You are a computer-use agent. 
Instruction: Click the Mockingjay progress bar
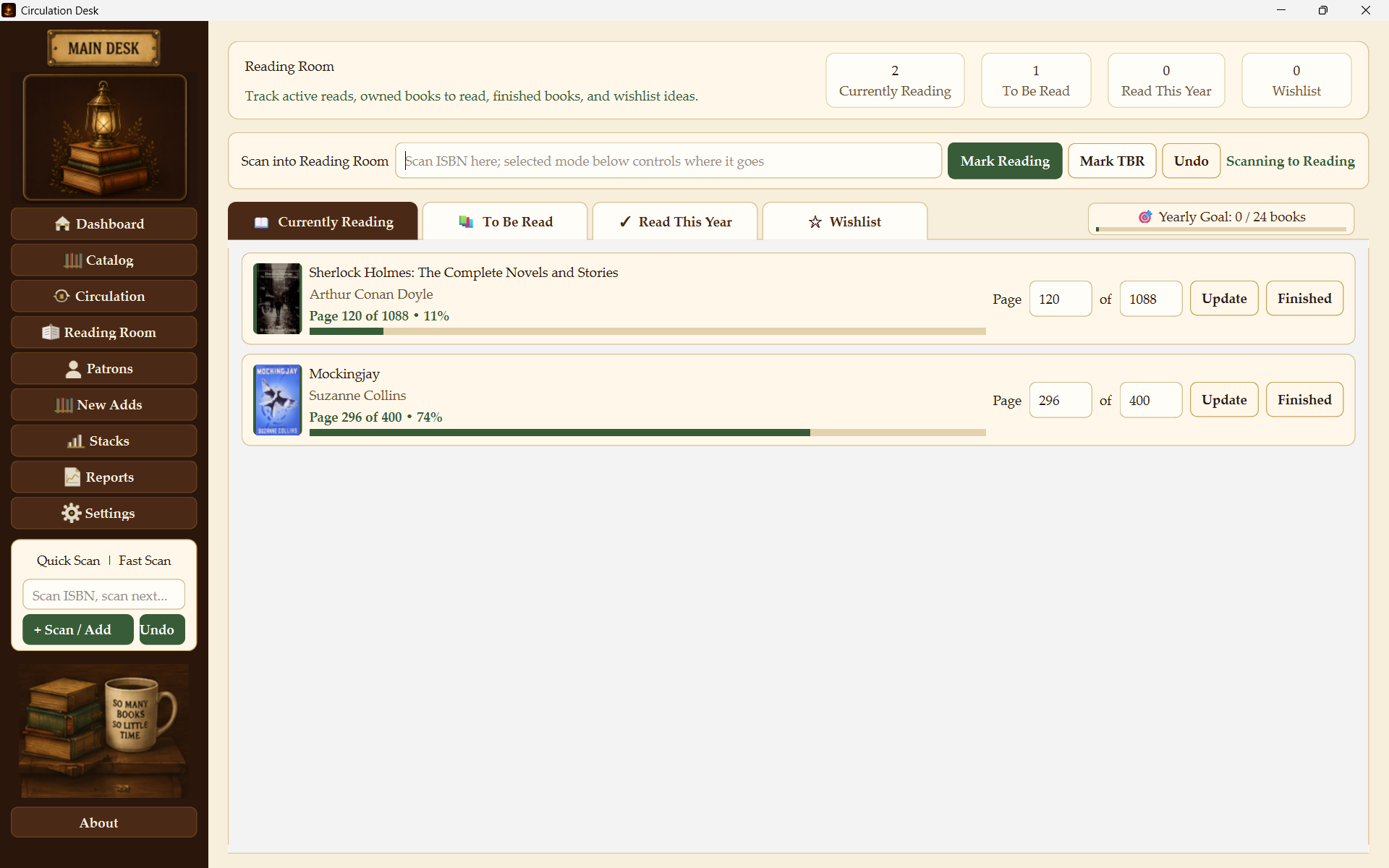tap(647, 433)
